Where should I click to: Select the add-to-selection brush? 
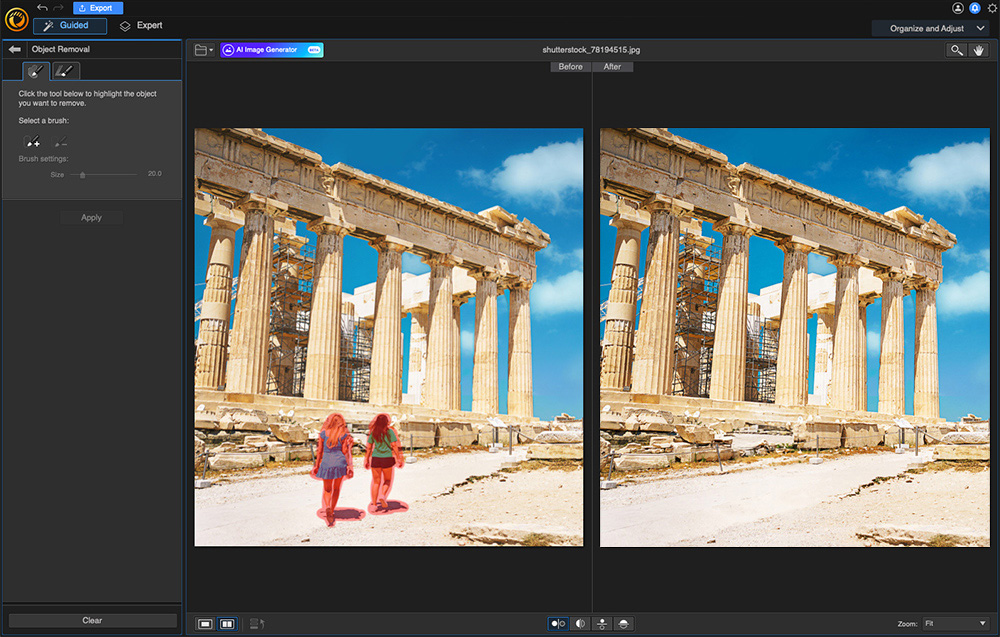pyautogui.click(x=33, y=143)
